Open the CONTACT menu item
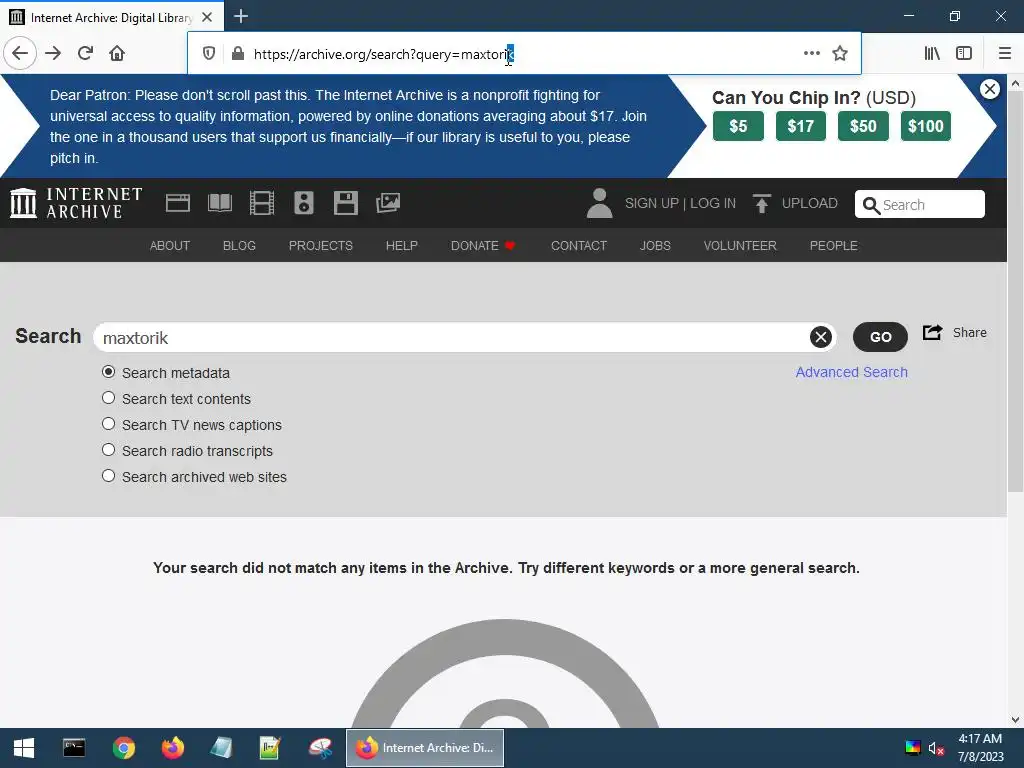Screen dimensions: 1024x768 pos(579,246)
